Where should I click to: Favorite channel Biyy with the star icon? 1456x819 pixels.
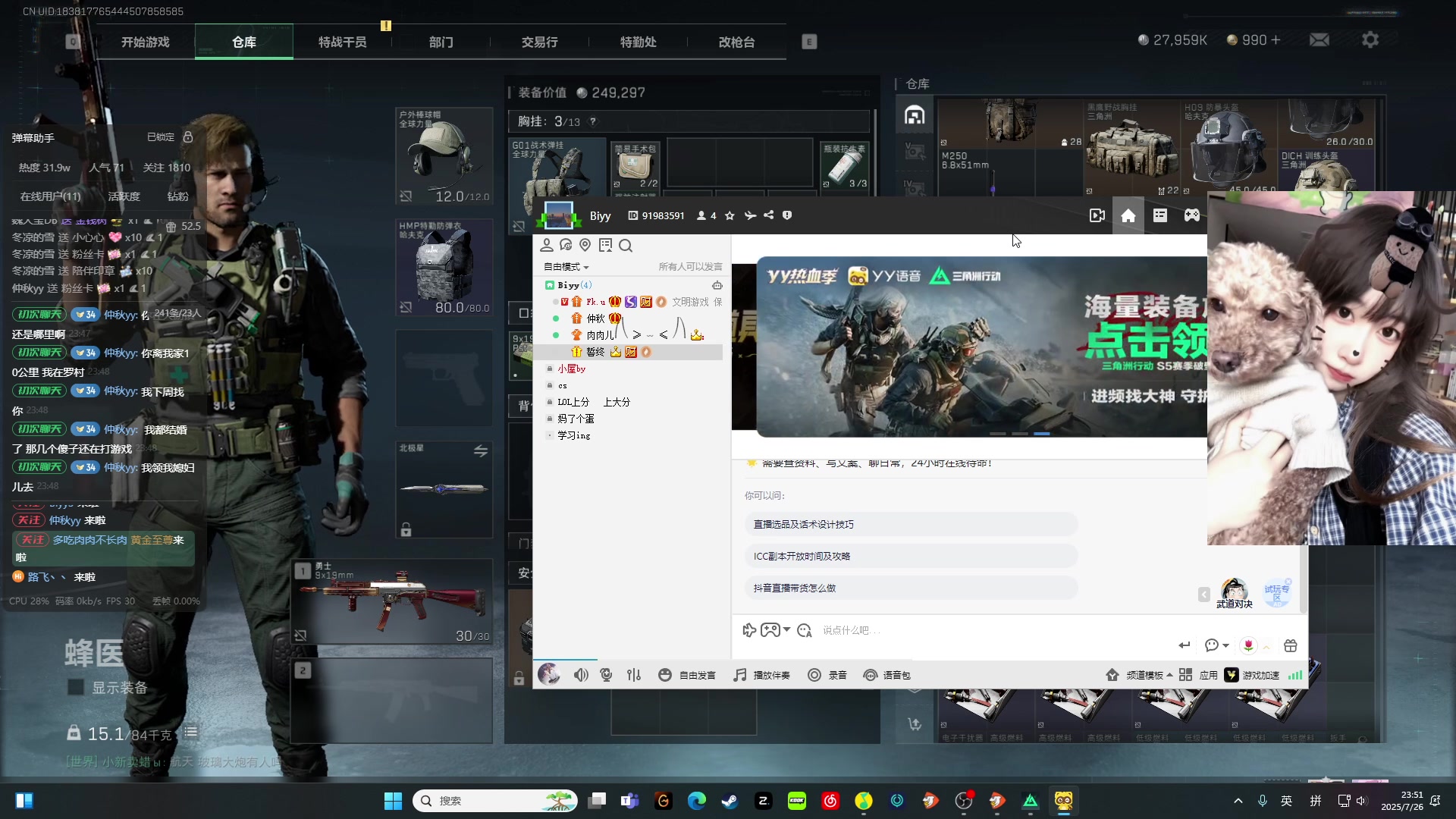click(730, 216)
